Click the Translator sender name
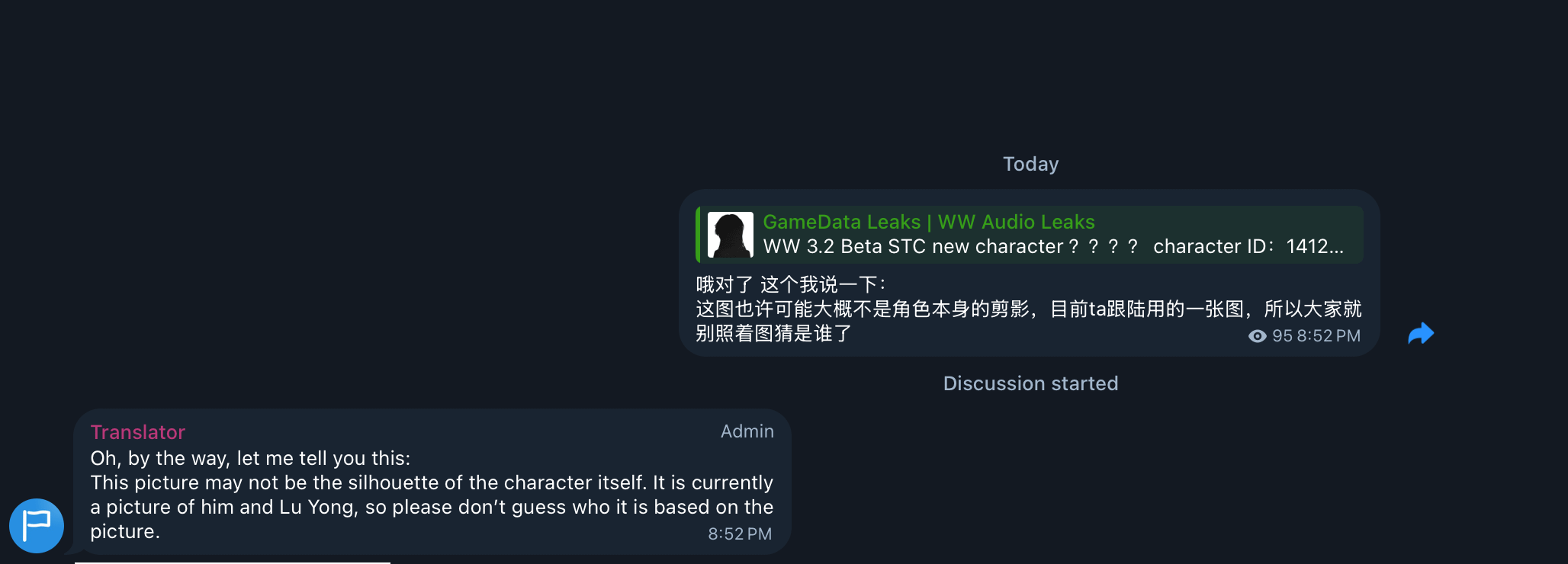1568x564 pixels. [x=138, y=432]
